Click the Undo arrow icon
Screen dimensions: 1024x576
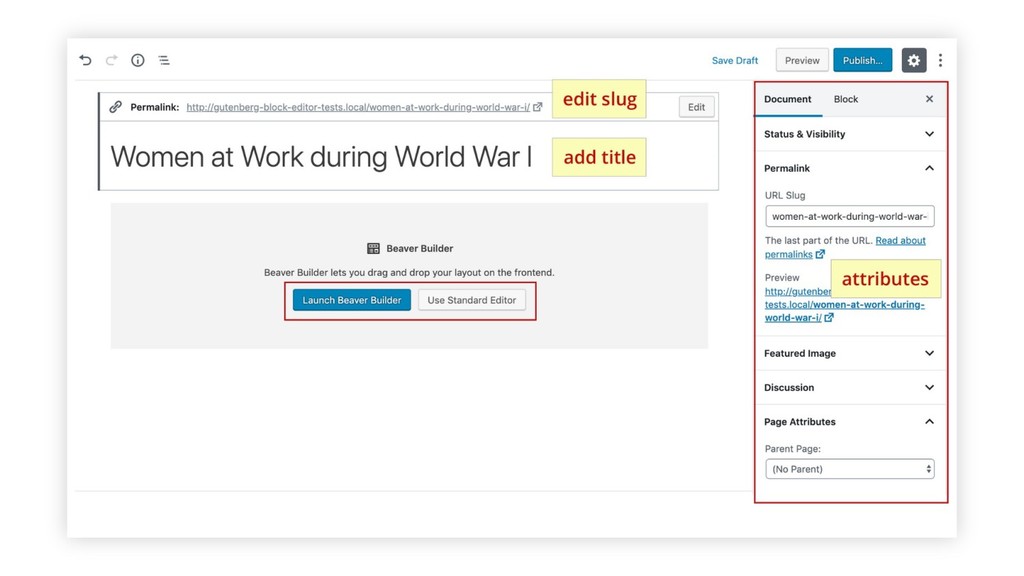[x=86, y=60]
